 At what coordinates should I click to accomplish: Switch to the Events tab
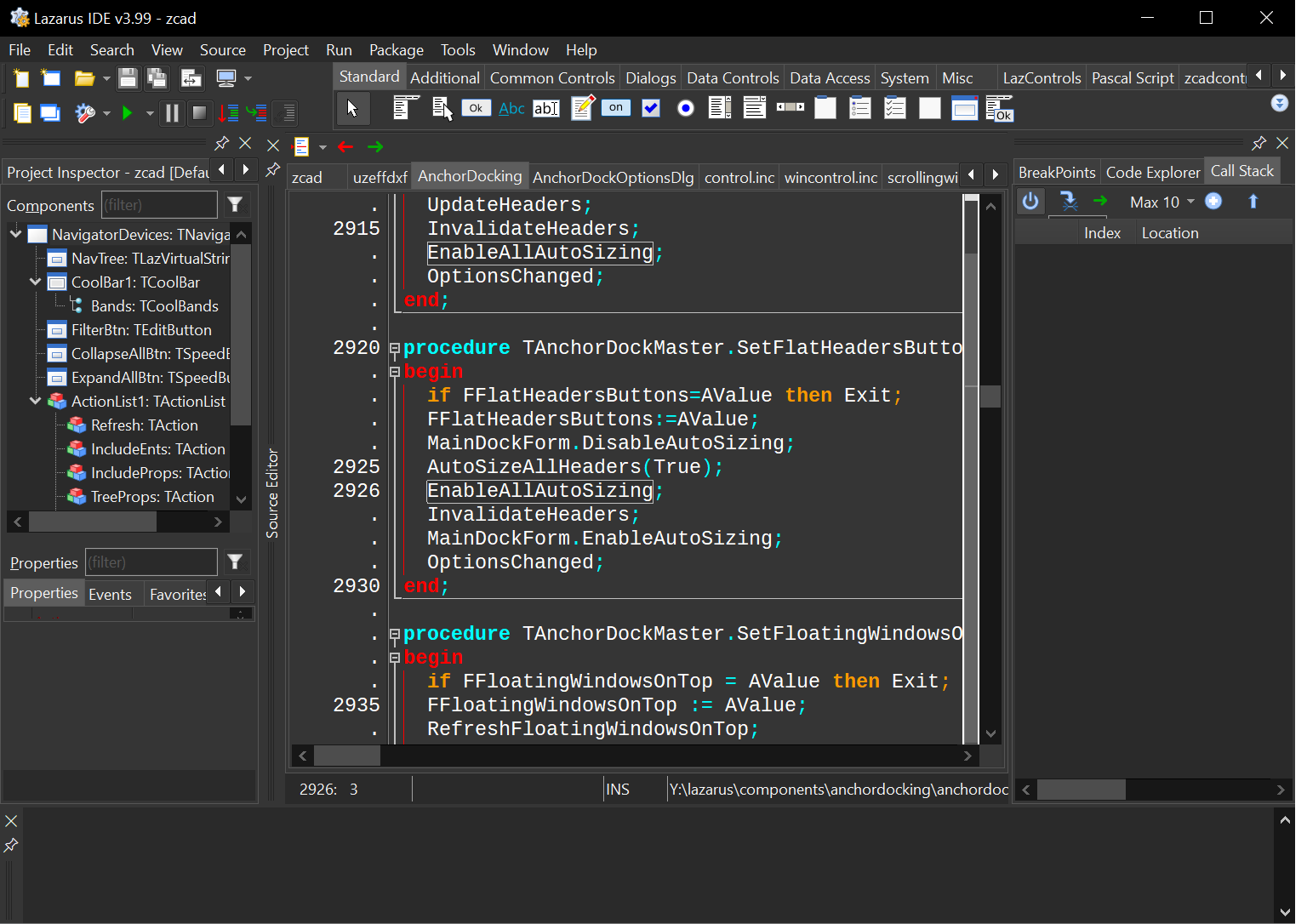pyautogui.click(x=111, y=595)
